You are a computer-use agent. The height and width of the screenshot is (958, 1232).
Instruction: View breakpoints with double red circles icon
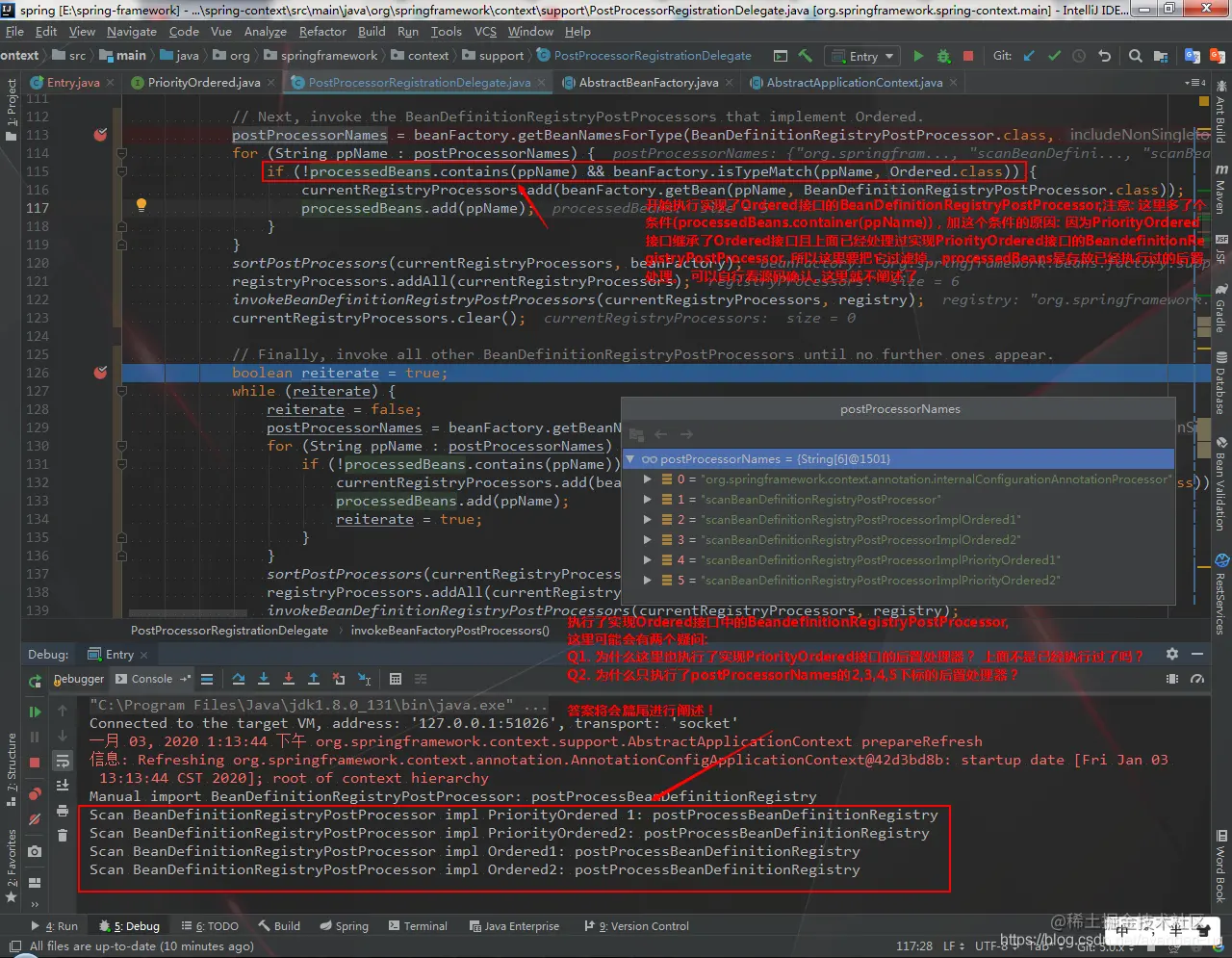pyautogui.click(x=35, y=794)
